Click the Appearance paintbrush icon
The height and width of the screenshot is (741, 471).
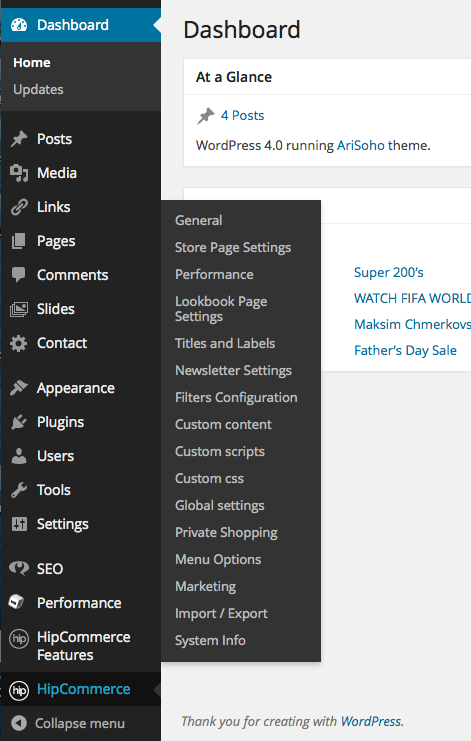pyautogui.click(x=19, y=388)
